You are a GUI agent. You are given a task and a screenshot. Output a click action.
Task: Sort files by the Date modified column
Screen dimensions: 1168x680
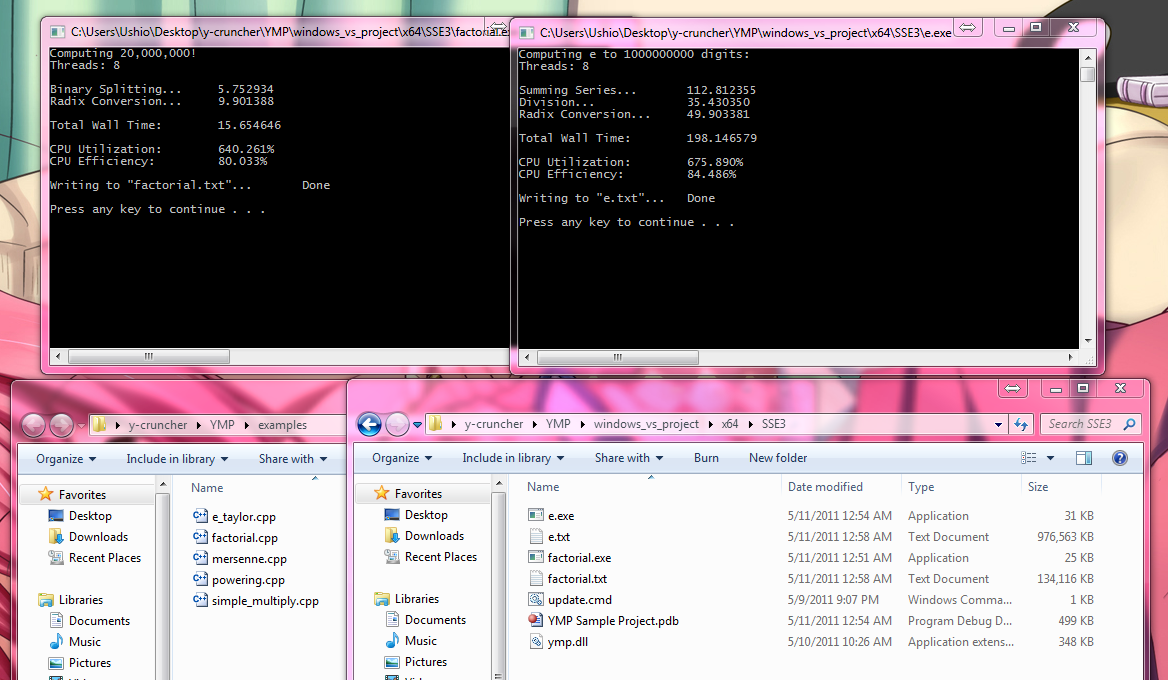(x=825, y=487)
